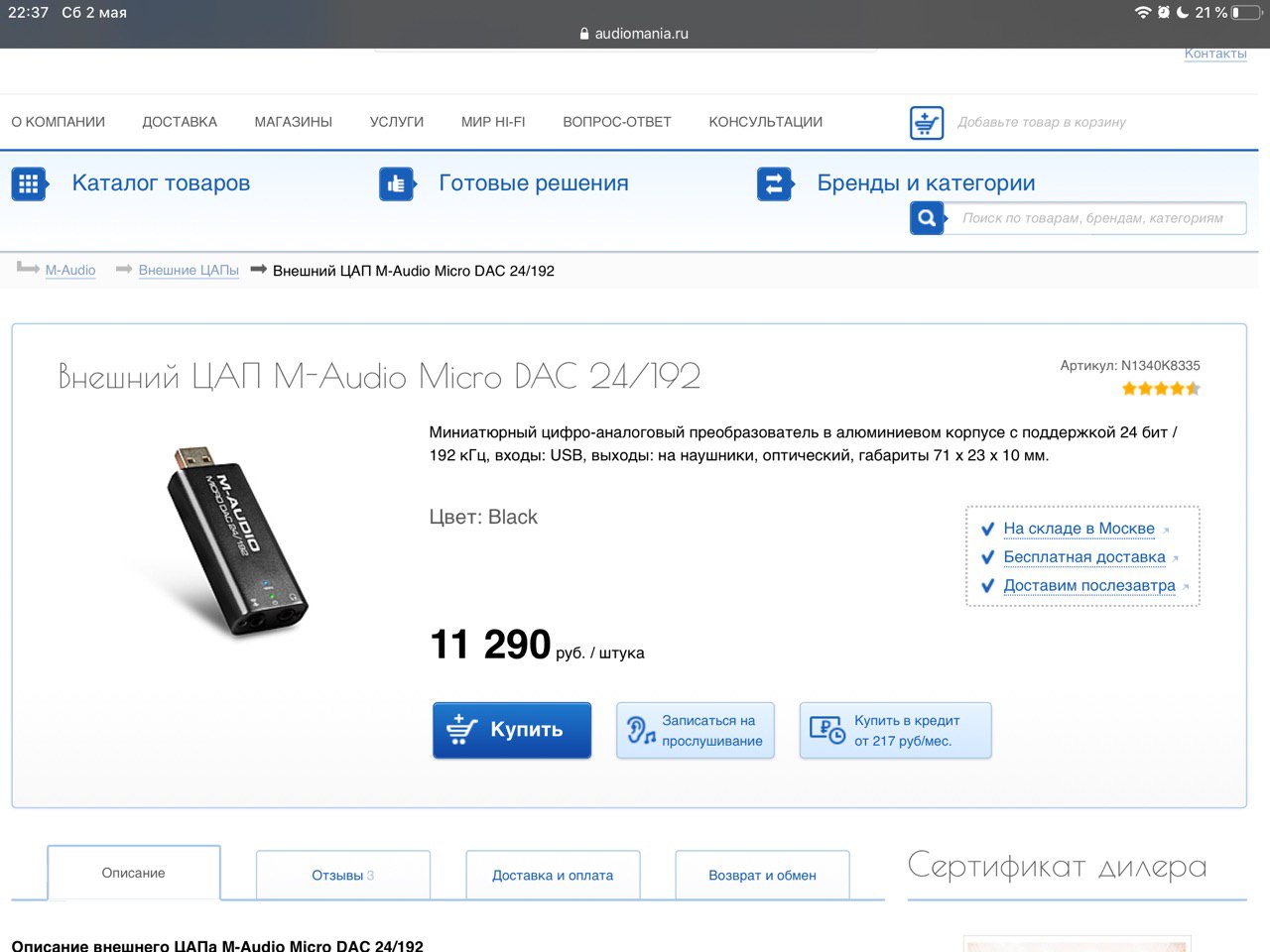
Task: Tap the battery indicator icon
Action: 1247,13
